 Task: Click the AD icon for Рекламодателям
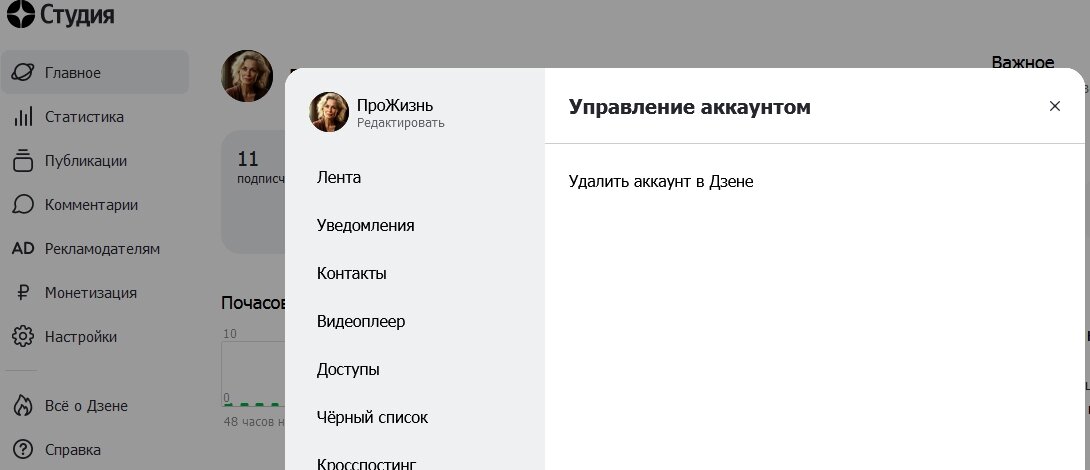(x=23, y=248)
